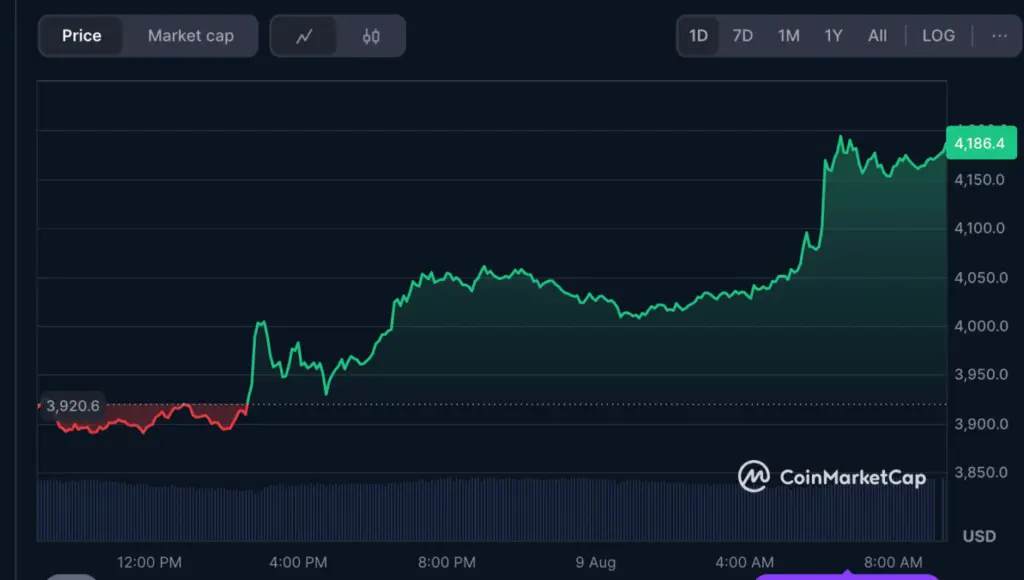This screenshot has width=1024, height=580.
Task: Click the current price label 4,186.4
Action: click(x=981, y=143)
